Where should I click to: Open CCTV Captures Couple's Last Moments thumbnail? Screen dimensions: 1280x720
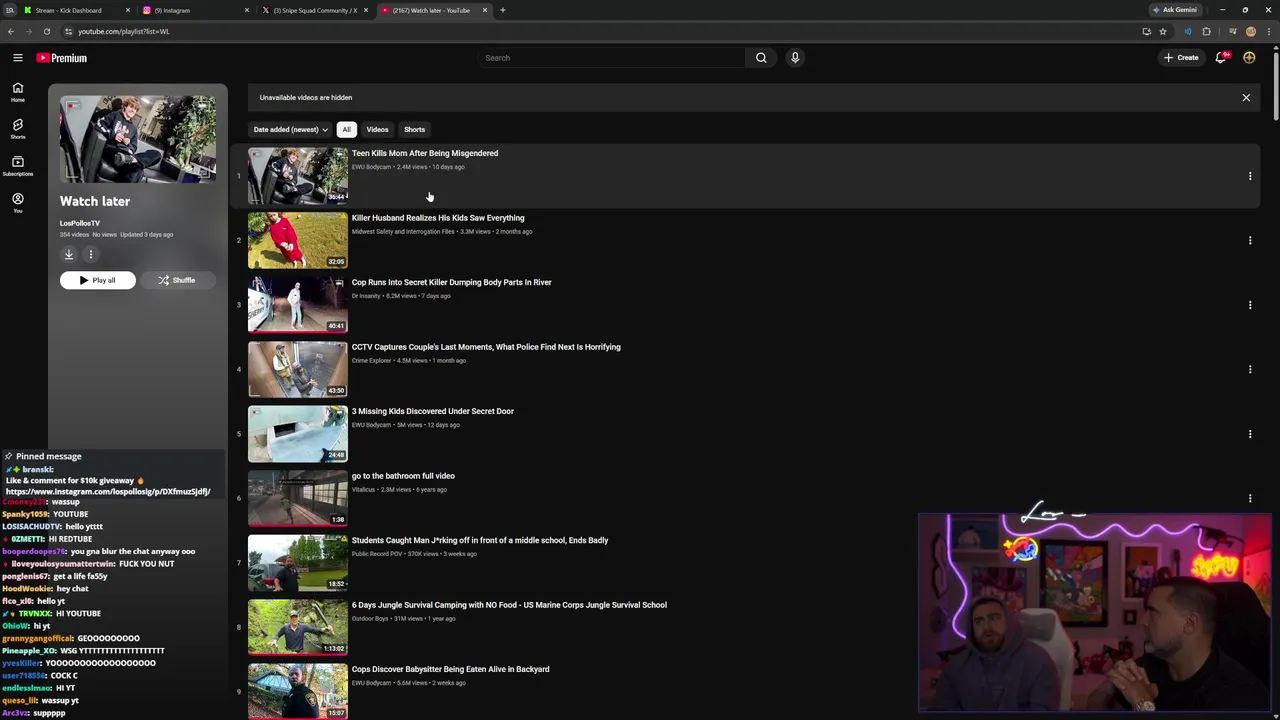click(298, 369)
